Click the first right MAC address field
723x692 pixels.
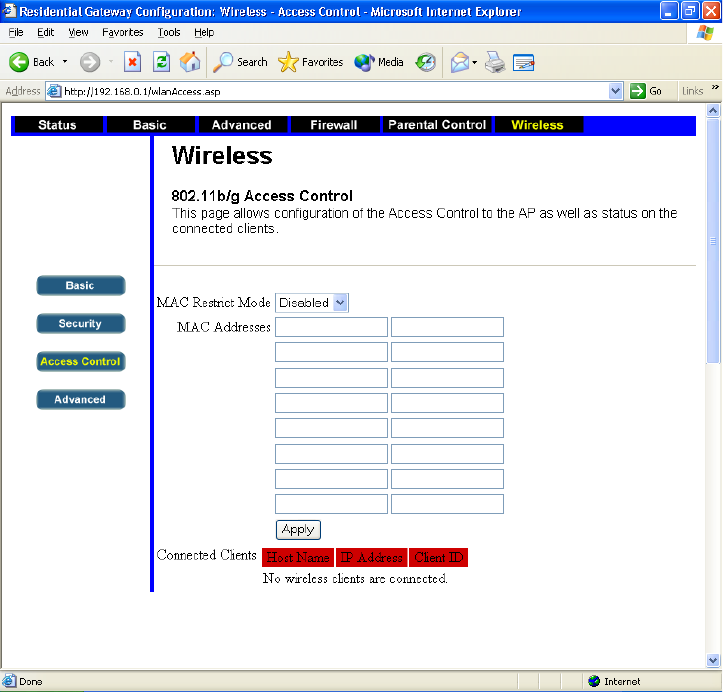pyautogui.click(x=447, y=327)
